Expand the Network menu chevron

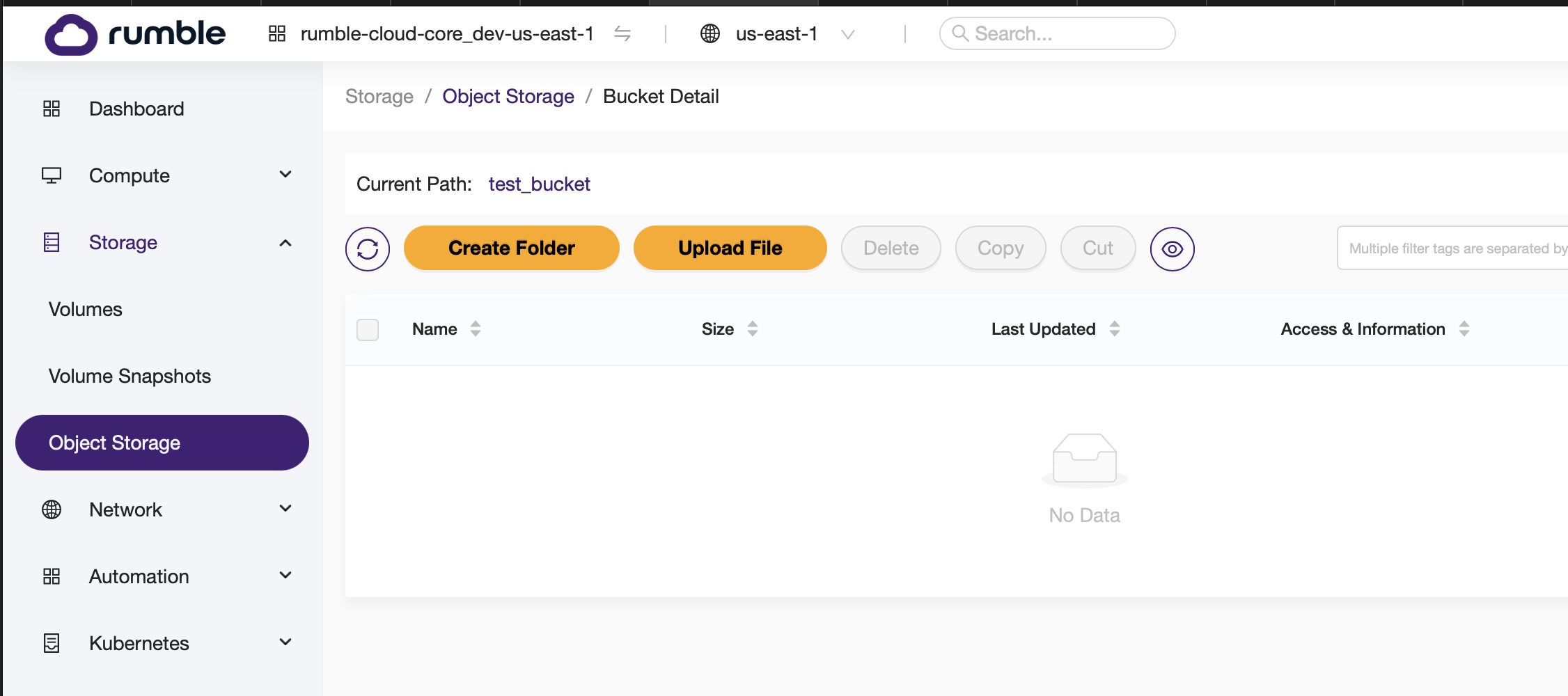[285, 509]
